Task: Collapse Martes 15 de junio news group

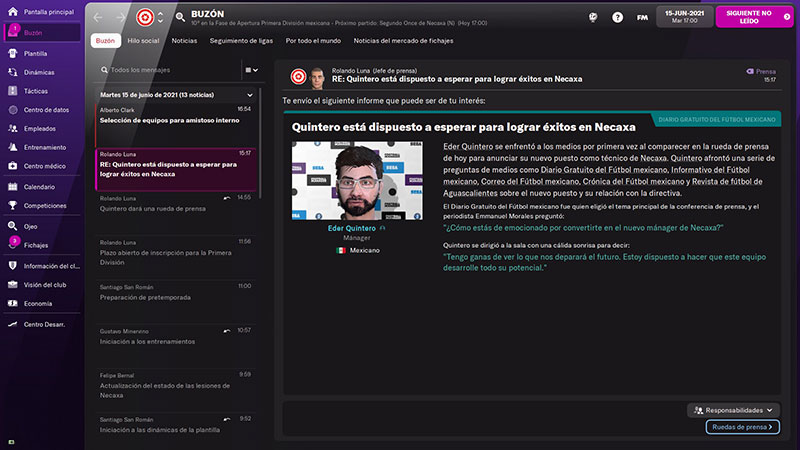Action: 249,95
